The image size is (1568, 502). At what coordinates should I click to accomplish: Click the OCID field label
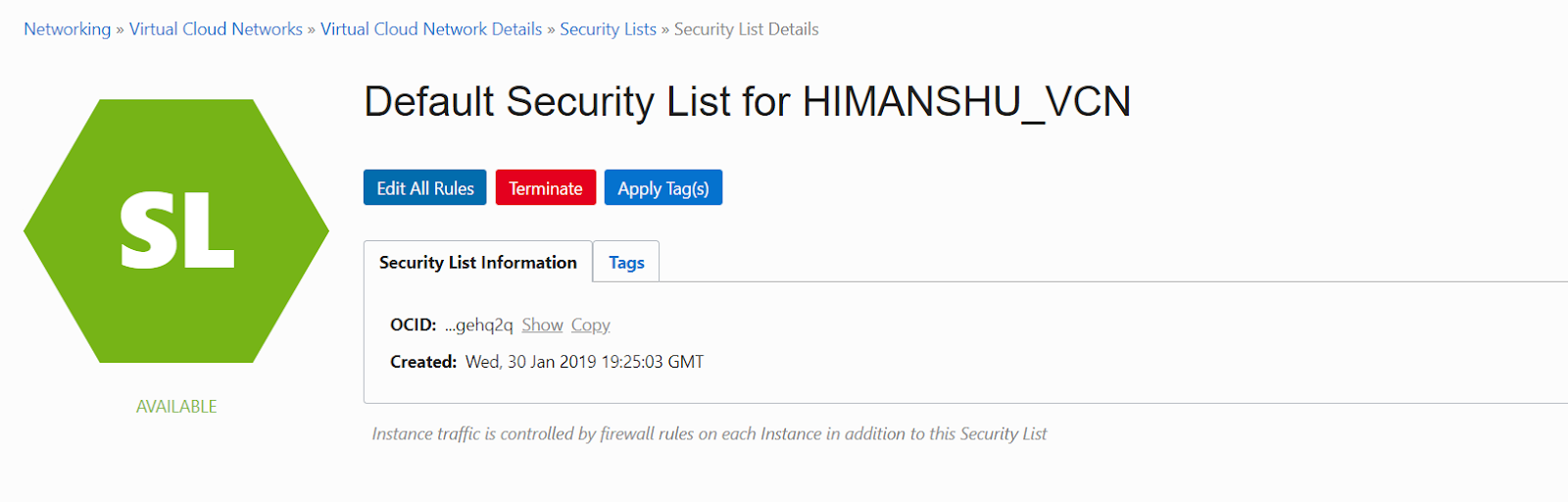[413, 325]
